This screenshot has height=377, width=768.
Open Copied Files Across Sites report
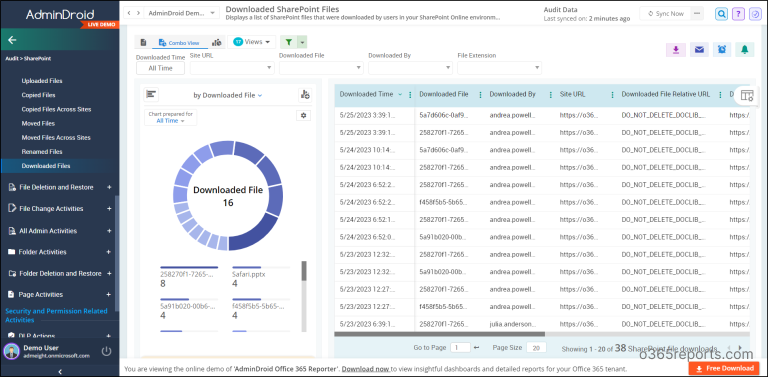(x=56, y=109)
